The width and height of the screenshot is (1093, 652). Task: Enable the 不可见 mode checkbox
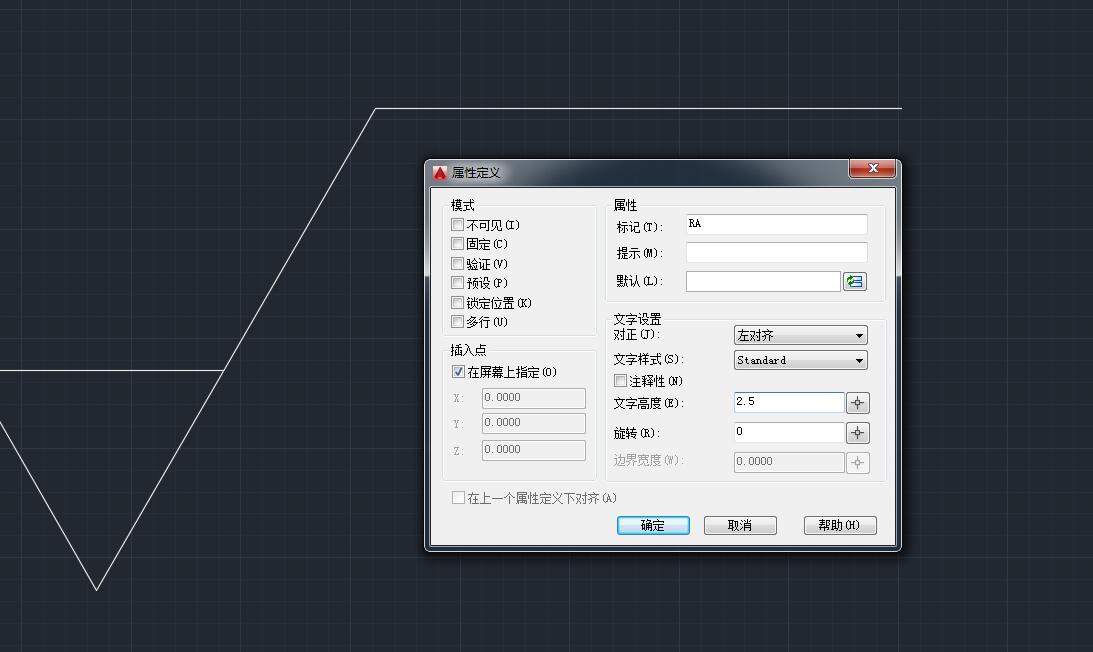coord(457,224)
